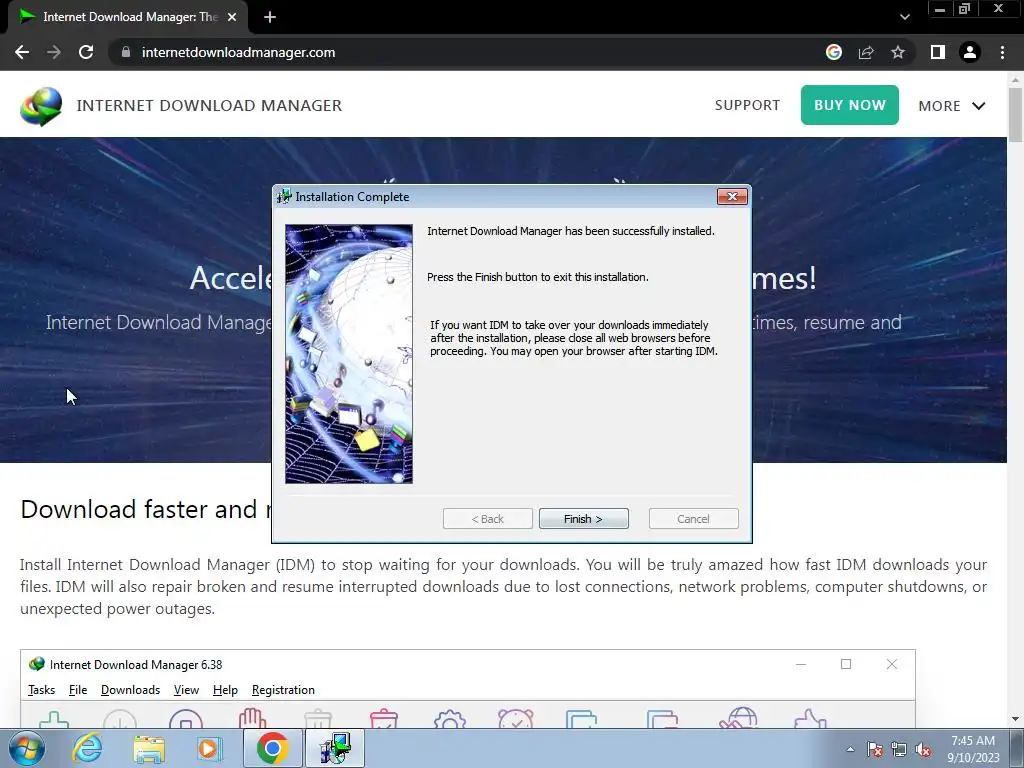Open Windows Media Player taskbar icon

point(210,748)
